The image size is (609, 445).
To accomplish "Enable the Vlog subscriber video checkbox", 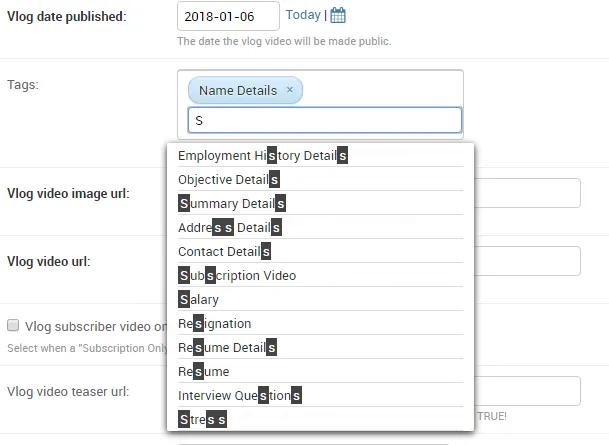I will (x=13, y=326).
